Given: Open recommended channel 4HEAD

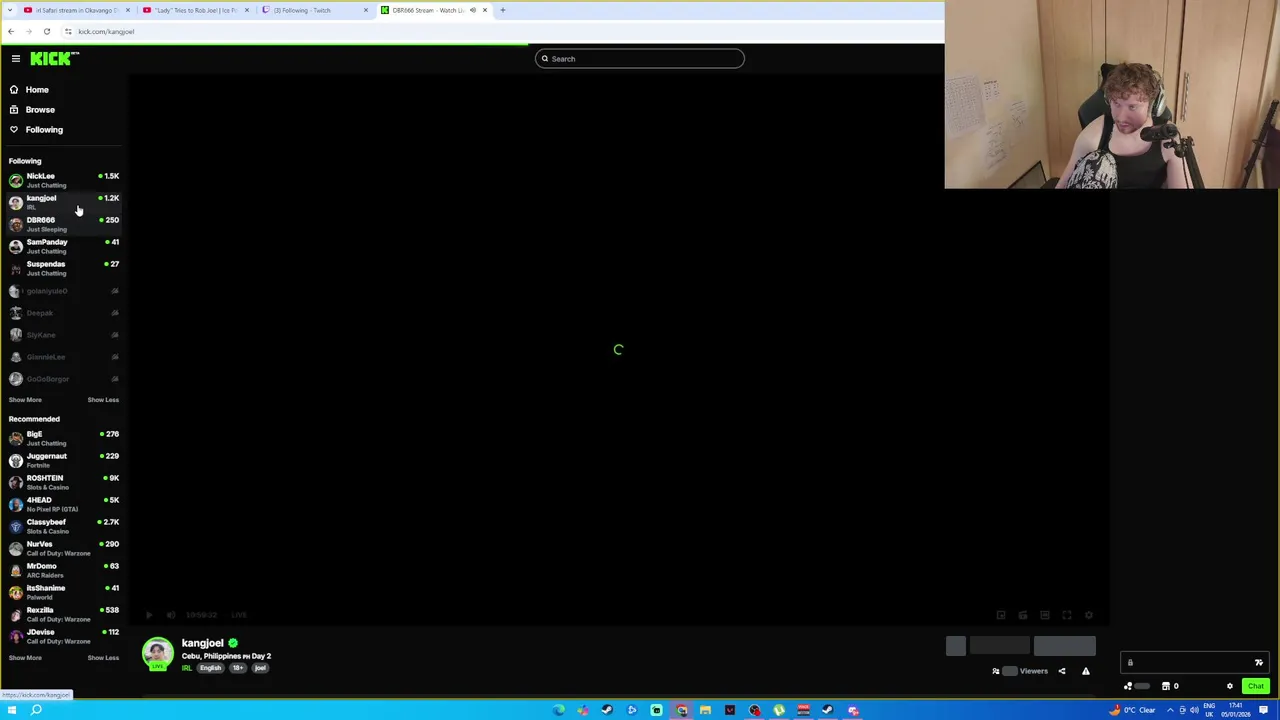Looking at the screenshot, I should point(64,504).
